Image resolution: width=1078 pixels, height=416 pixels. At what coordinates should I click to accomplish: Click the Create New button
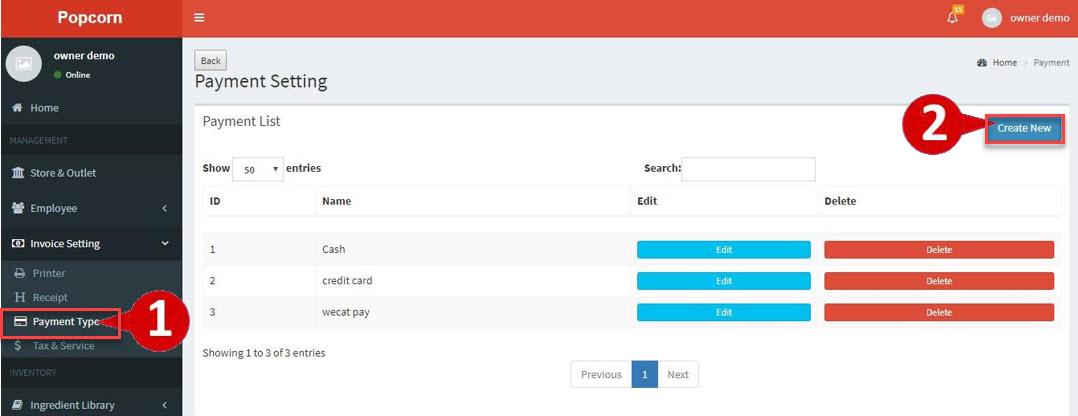(x=1024, y=128)
